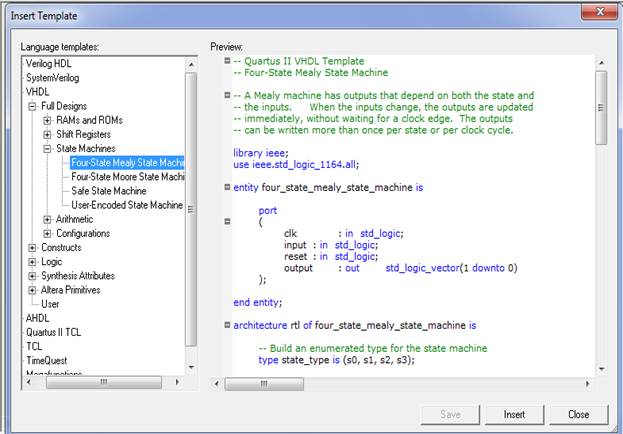This screenshot has width=623, height=434.
Task: Expand the Configurations tree node
Action: [47, 233]
